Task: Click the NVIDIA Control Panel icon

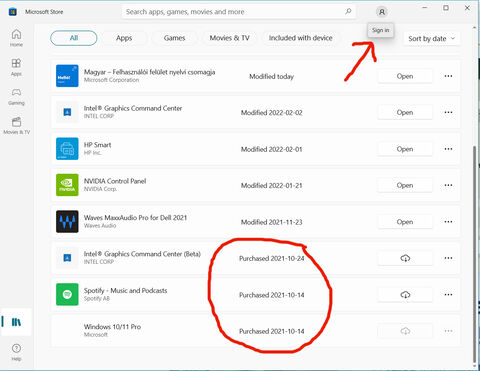Action: click(67, 185)
